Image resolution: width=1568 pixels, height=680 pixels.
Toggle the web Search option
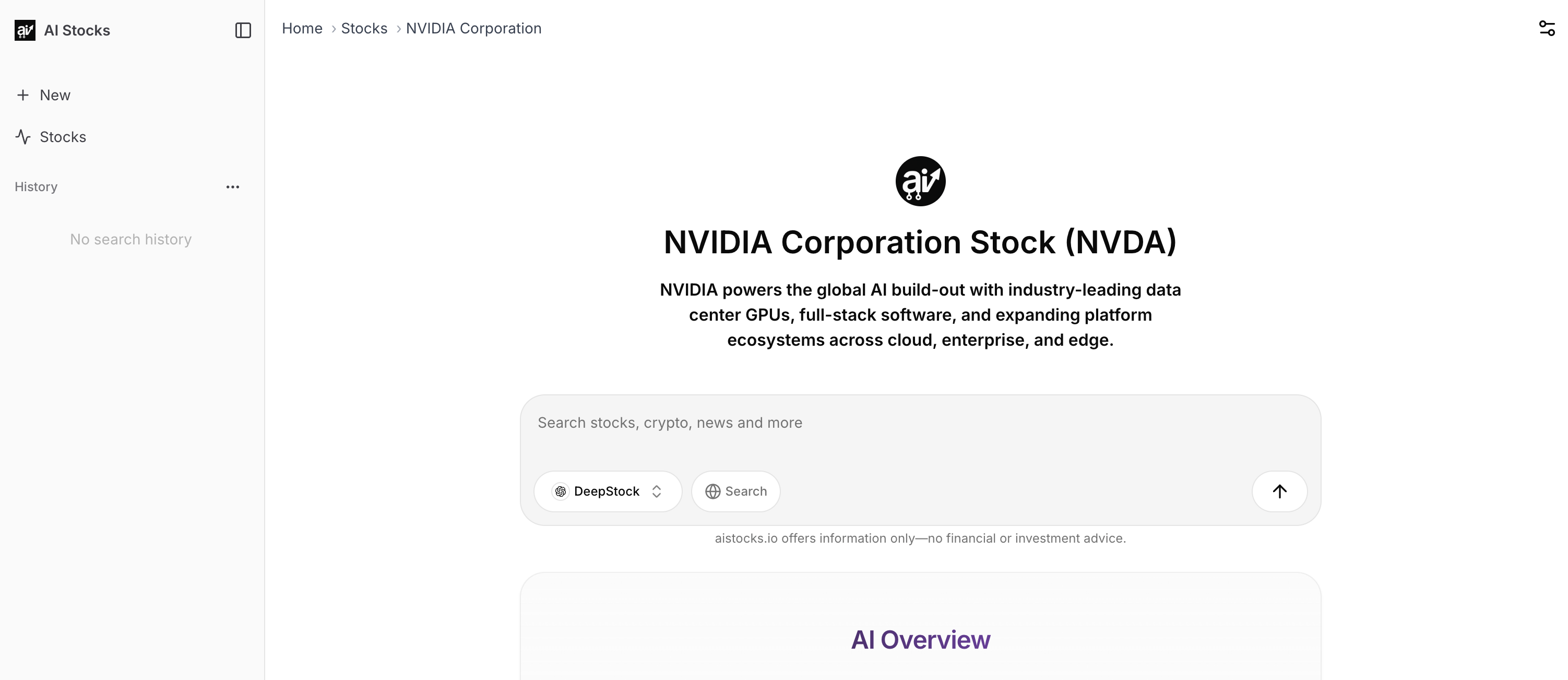735,491
